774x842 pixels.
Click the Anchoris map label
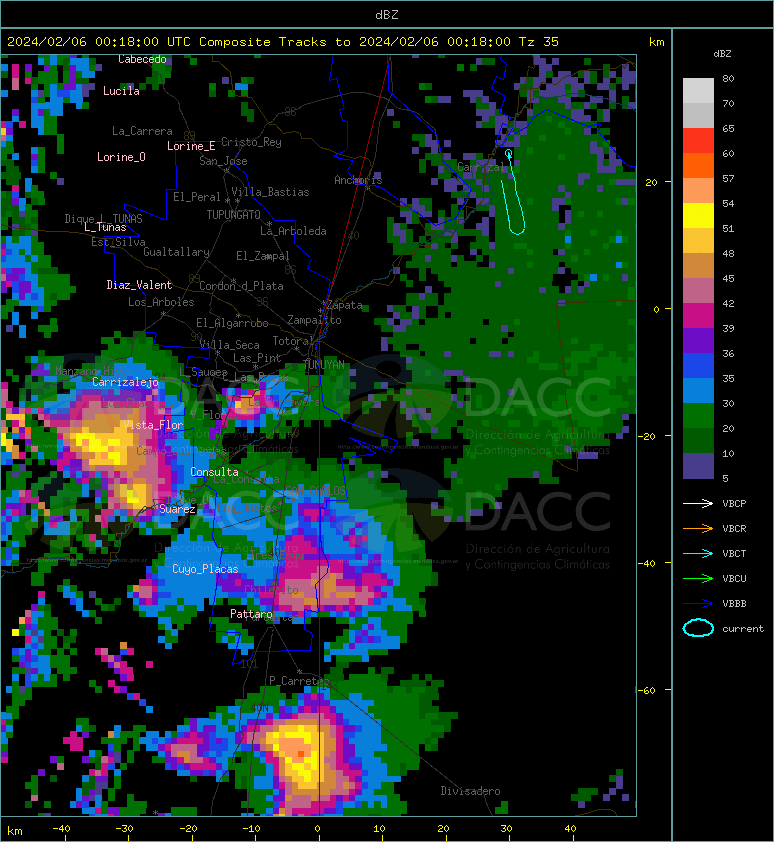click(x=358, y=180)
